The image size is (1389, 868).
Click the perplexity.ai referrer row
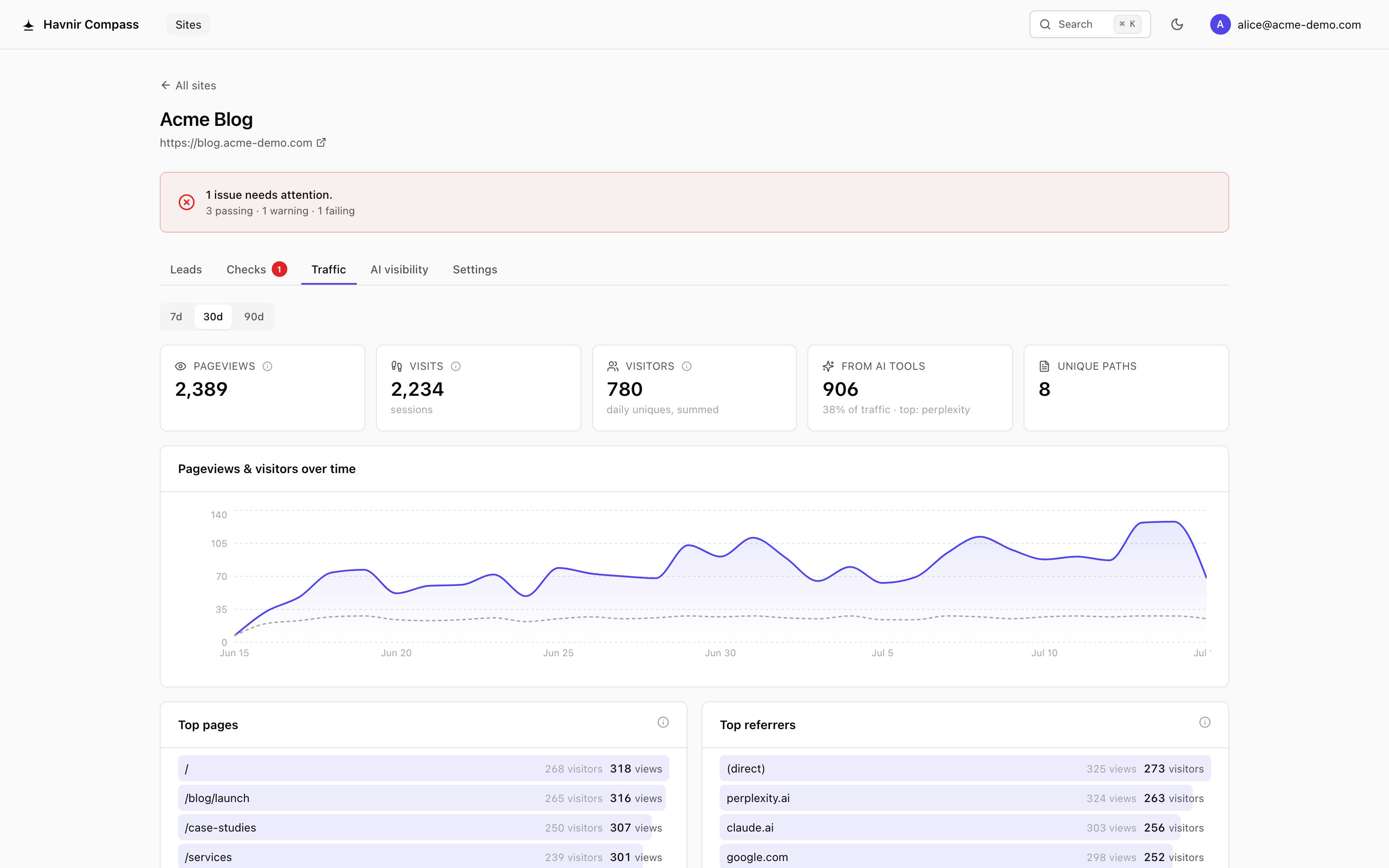(x=965, y=798)
